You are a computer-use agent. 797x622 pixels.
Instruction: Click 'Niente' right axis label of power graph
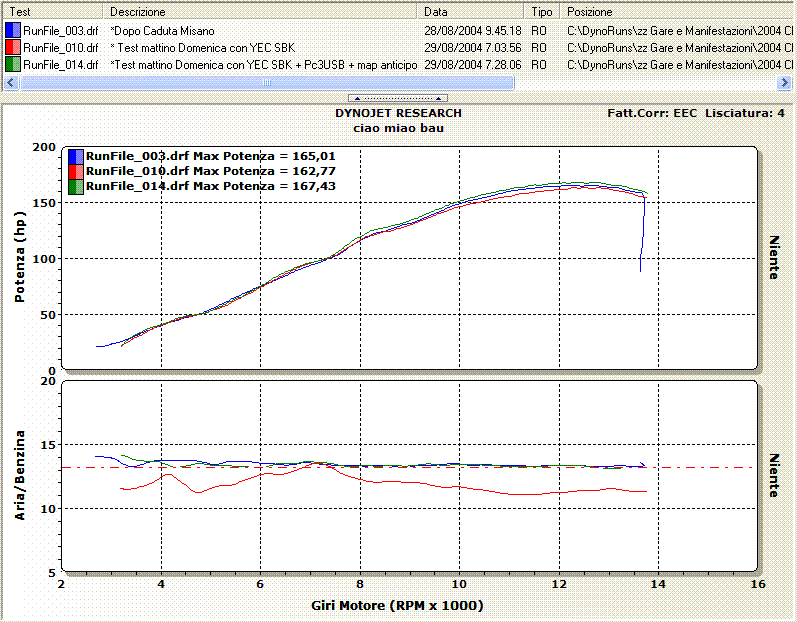click(774, 257)
